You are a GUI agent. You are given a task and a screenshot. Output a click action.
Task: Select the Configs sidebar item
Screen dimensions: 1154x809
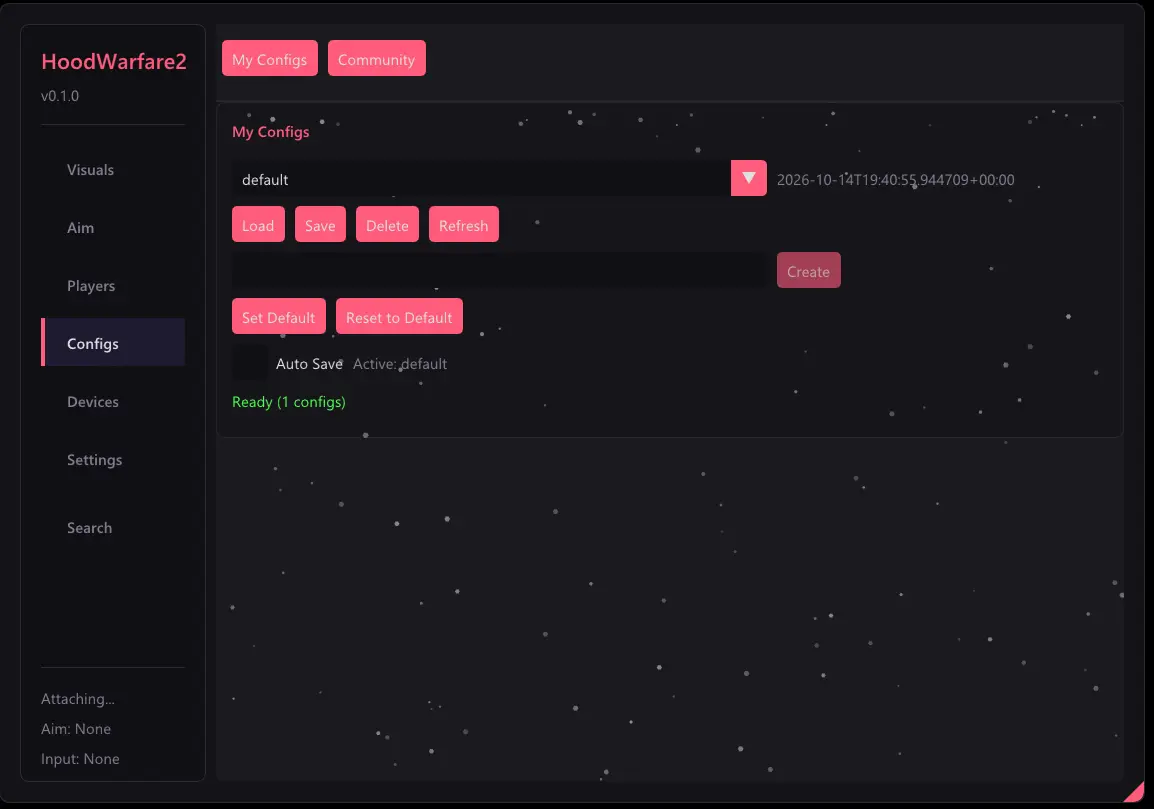[113, 343]
